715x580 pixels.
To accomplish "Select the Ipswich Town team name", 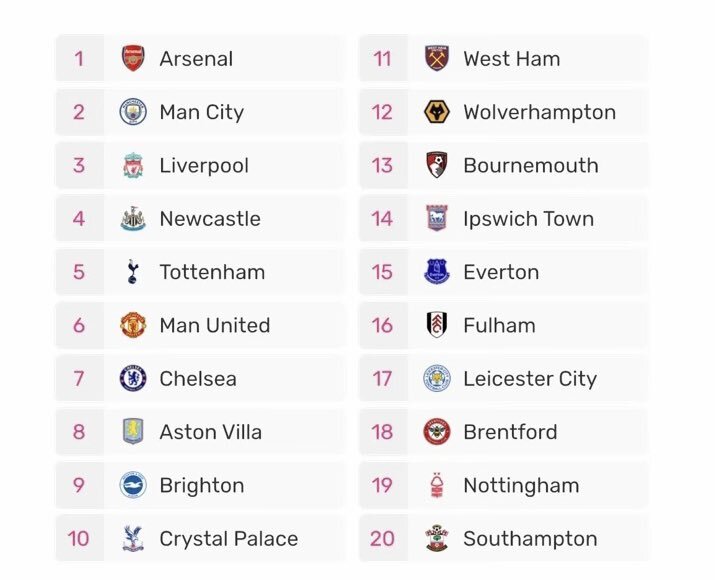I will coord(529,219).
